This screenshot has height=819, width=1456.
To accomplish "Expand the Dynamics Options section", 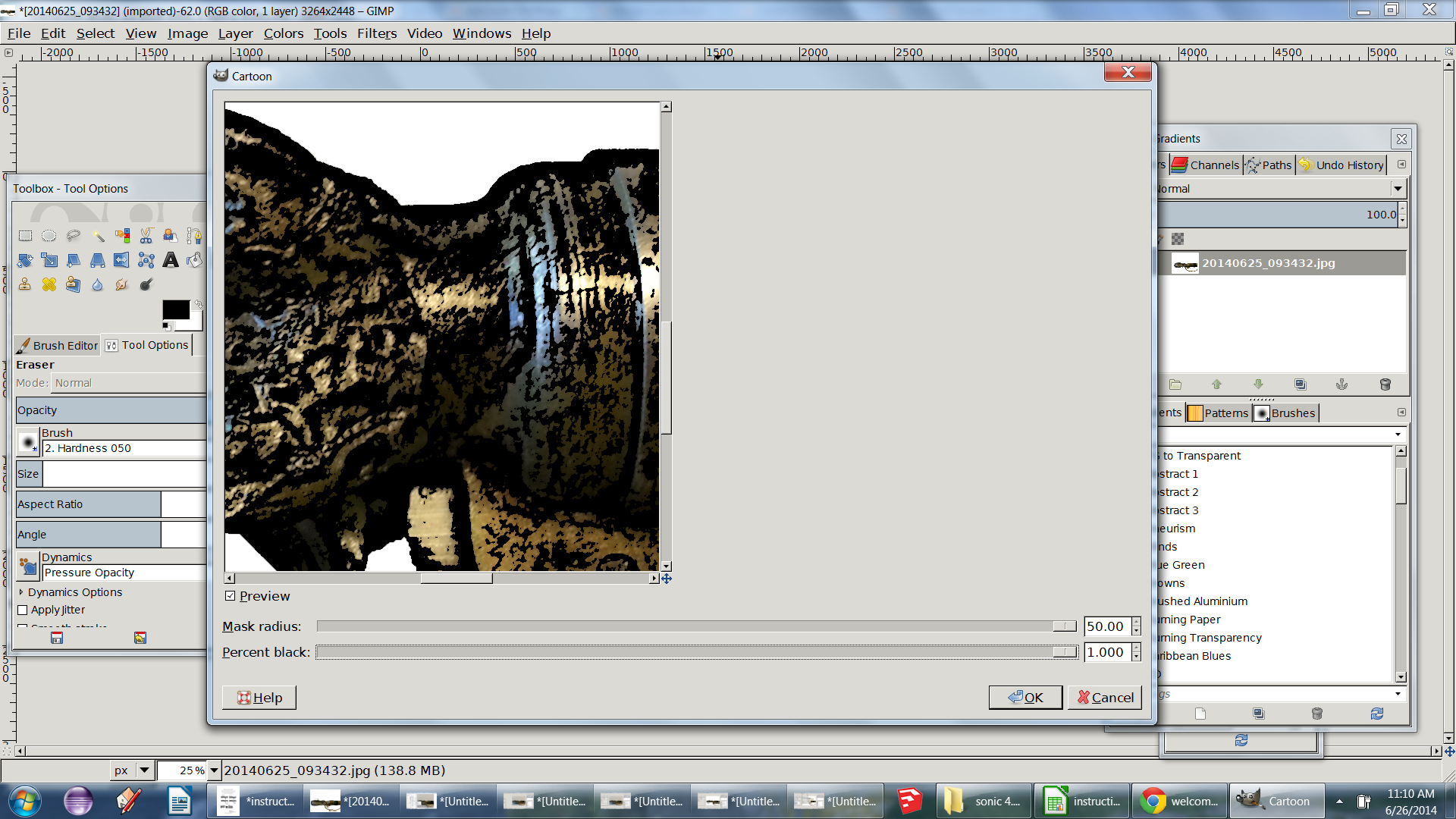I will [21, 592].
